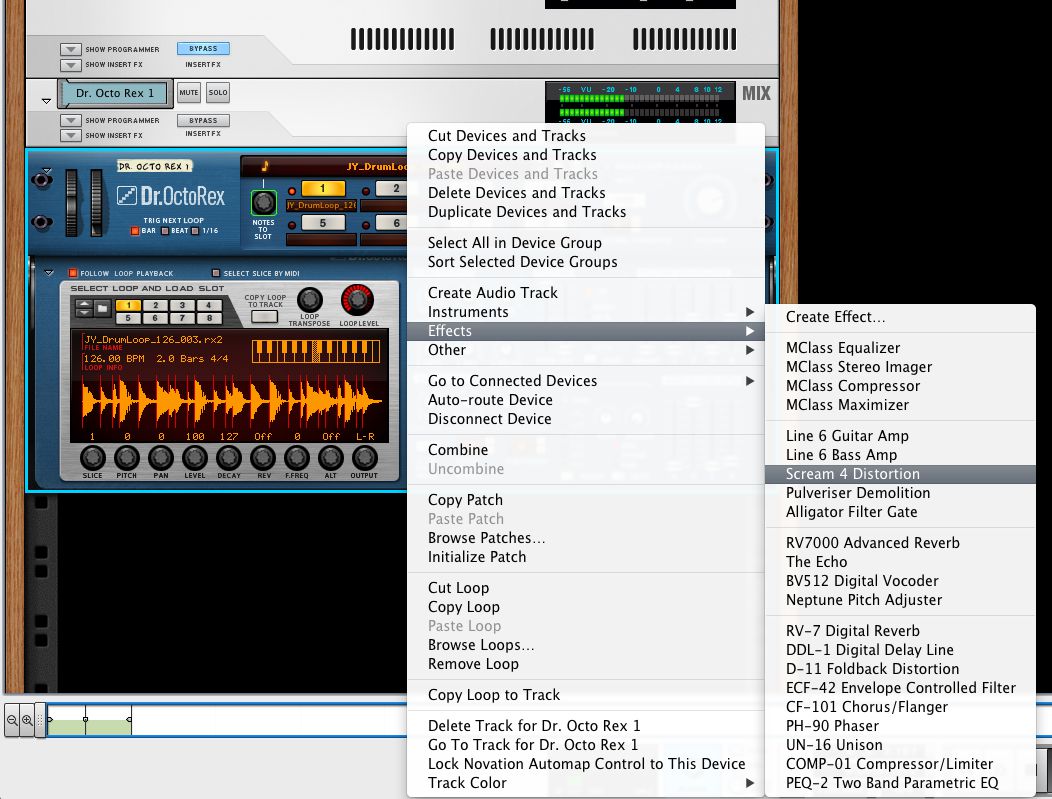Open the loop browser folder icon
The image size is (1052, 799).
[x=102, y=309]
